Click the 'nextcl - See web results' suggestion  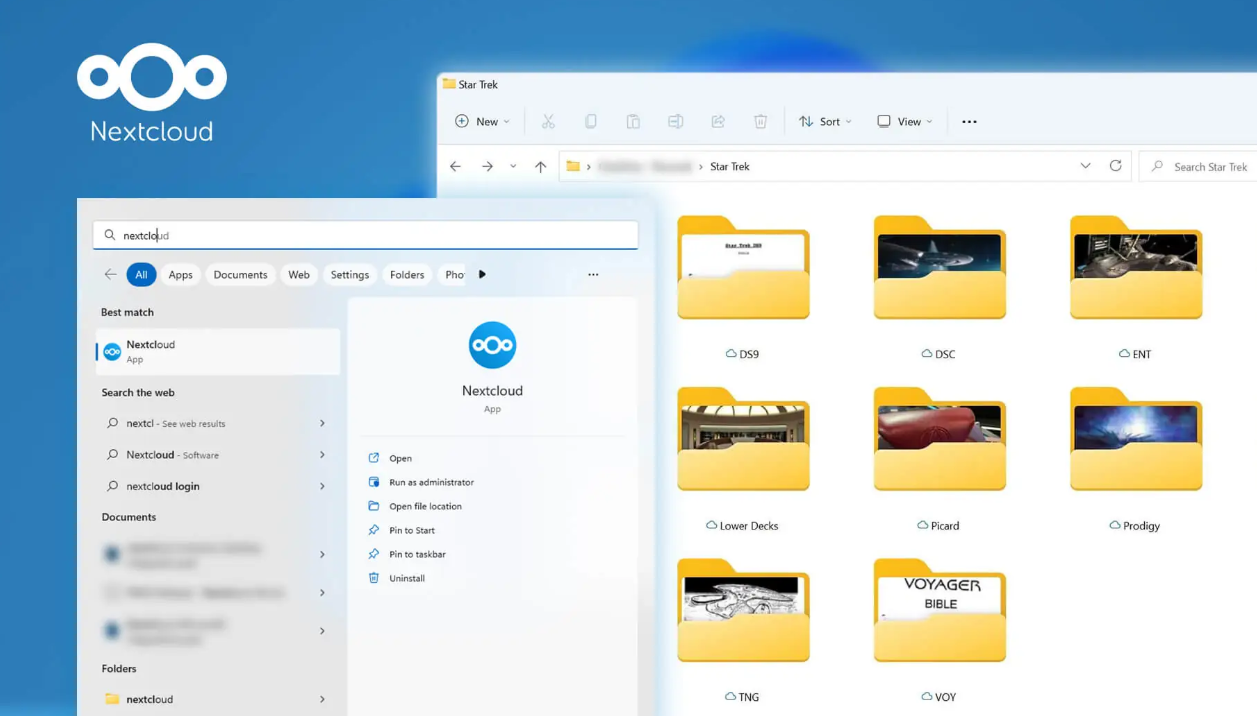[218, 423]
